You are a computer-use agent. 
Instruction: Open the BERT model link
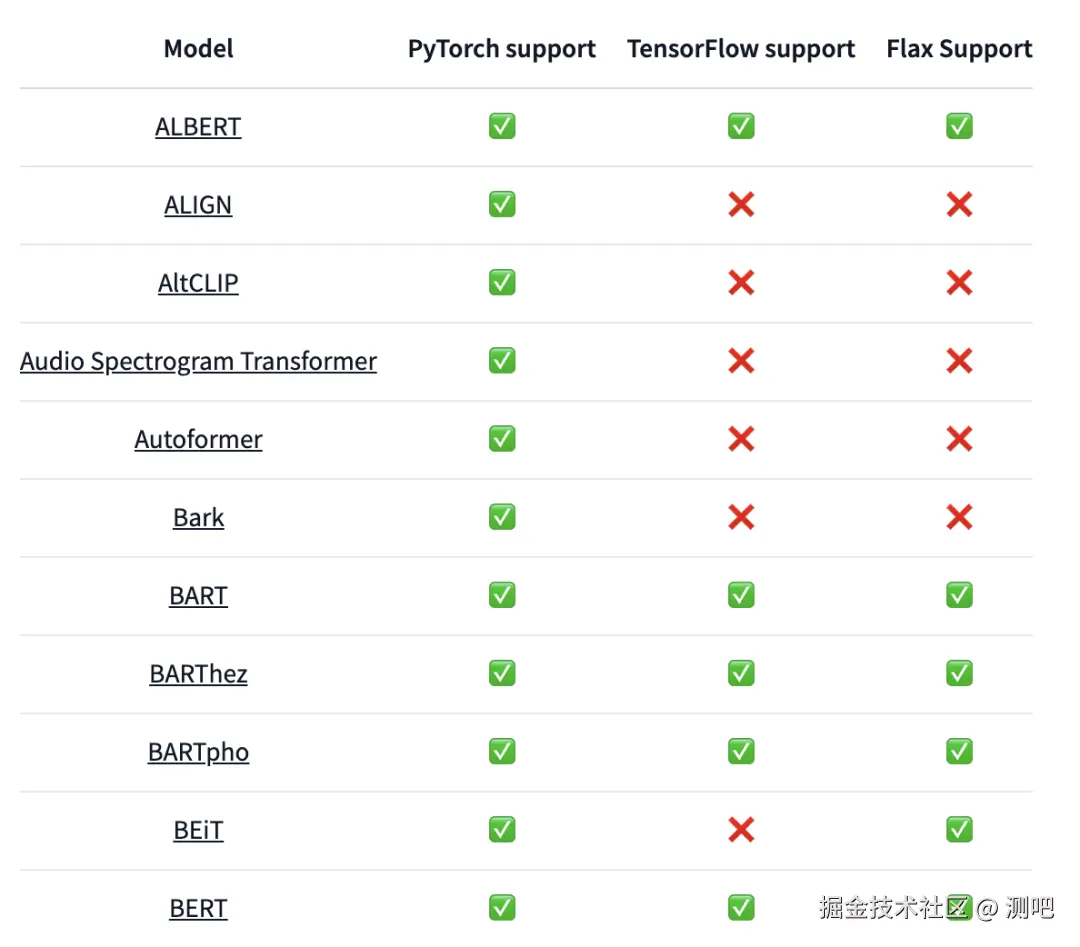[x=198, y=908]
